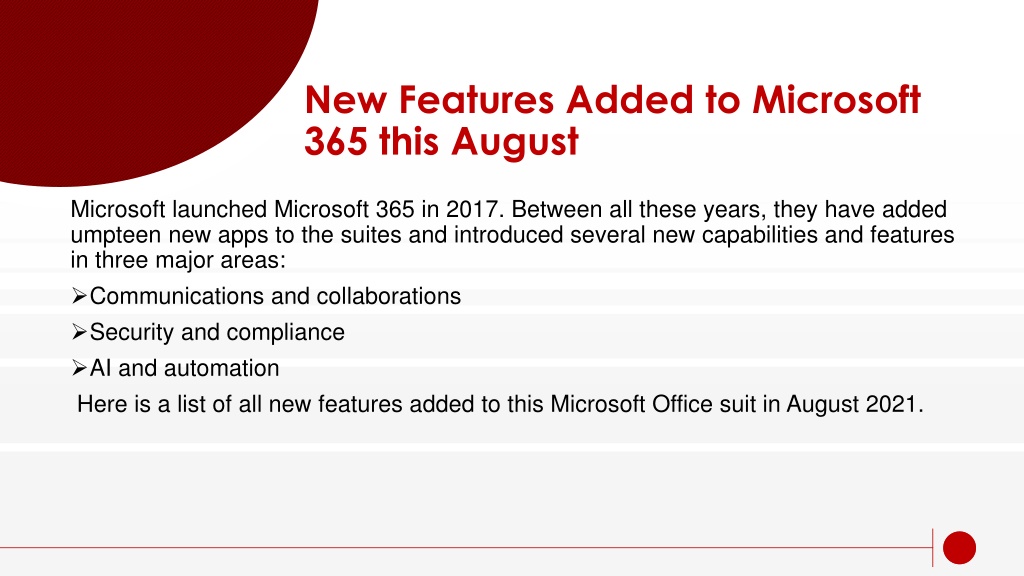
Task: Click the arrow bullet before AI and automation
Action: [x=79, y=368]
